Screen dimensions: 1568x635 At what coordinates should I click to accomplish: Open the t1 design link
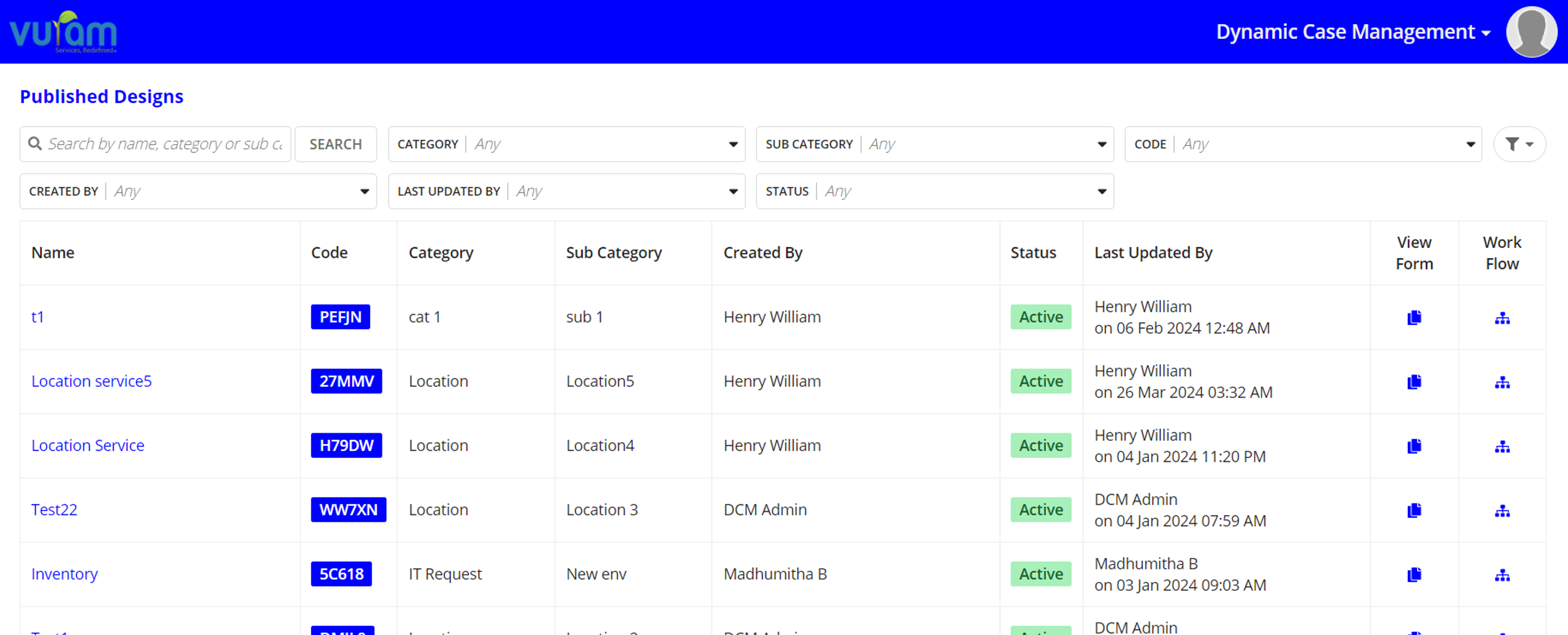click(x=37, y=317)
